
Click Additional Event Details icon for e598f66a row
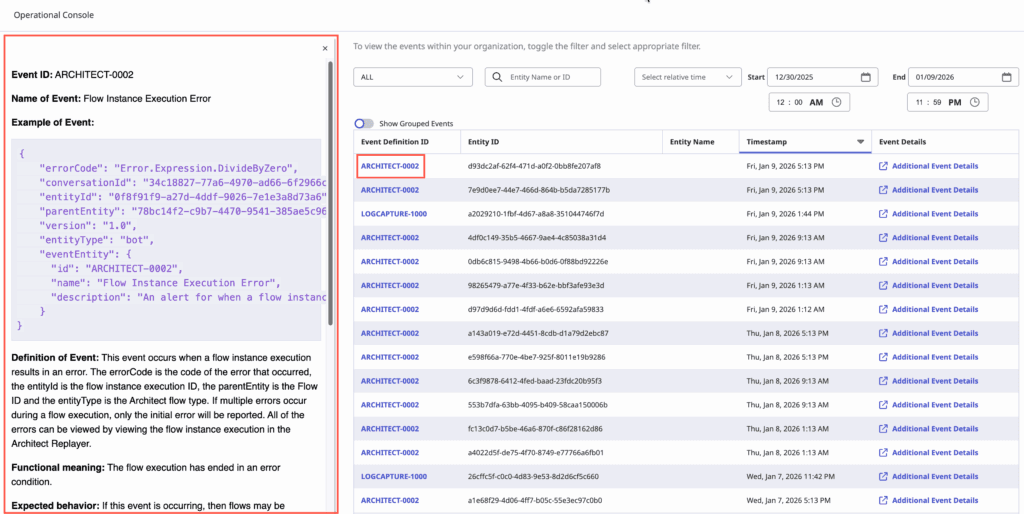point(883,357)
